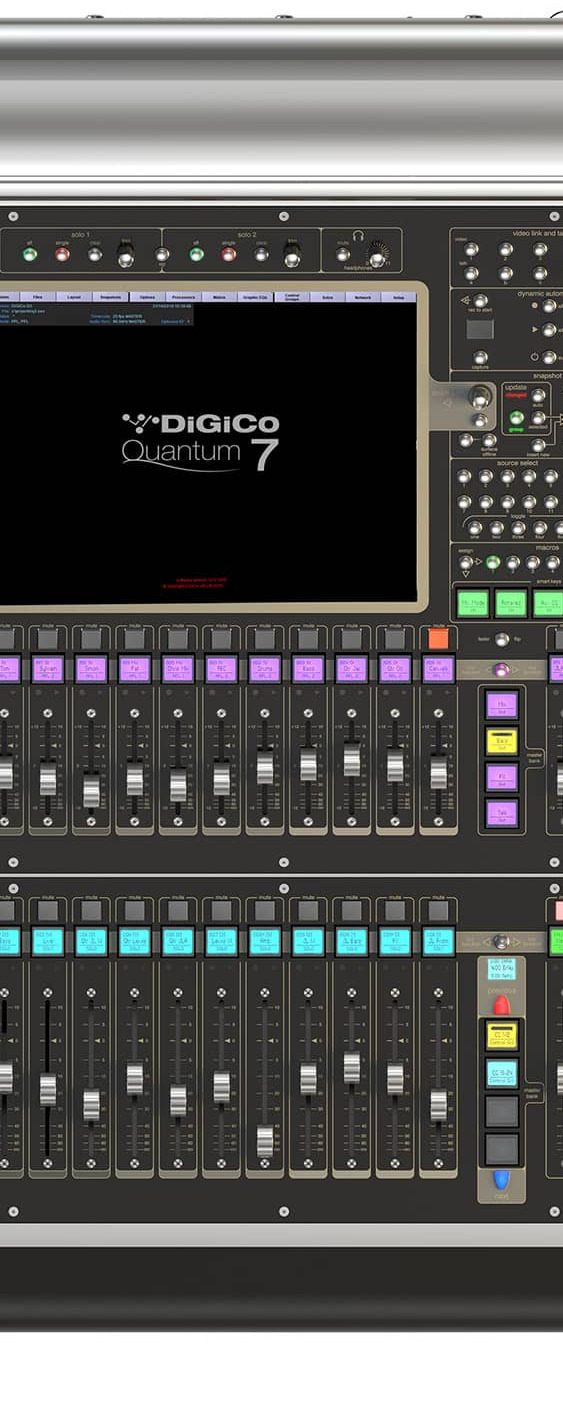The image size is (563, 1428).
Task: Click the 'Drums' channel fader handle
Action: pos(265,767)
